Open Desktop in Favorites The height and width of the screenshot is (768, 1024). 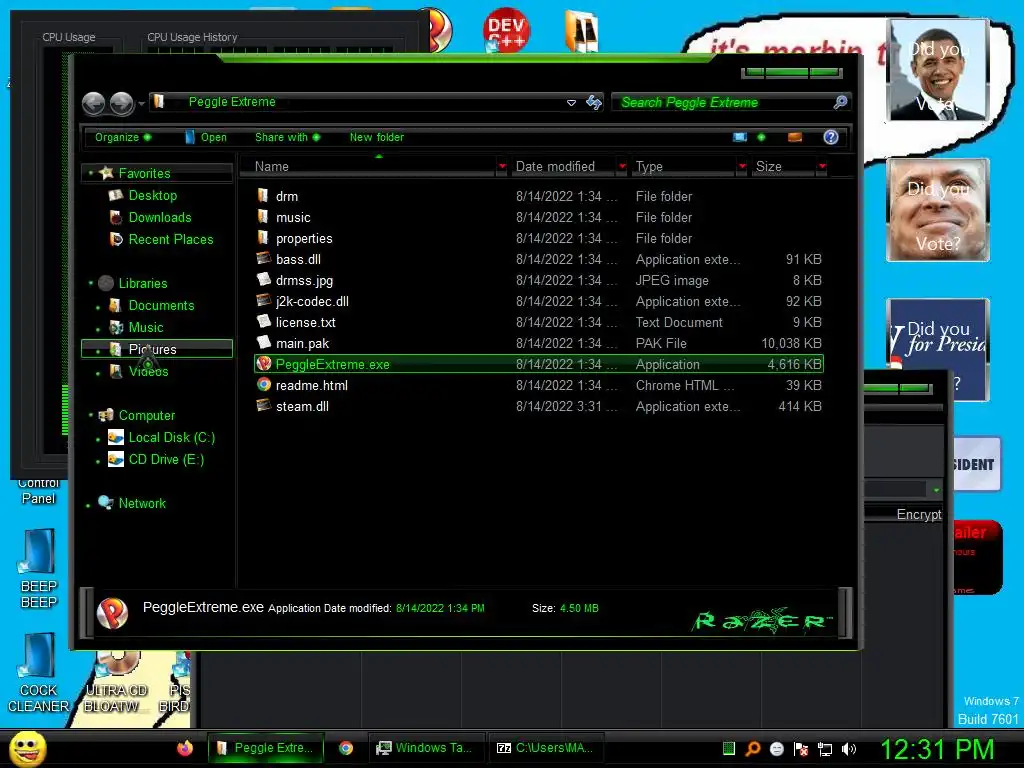pos(152,195)
